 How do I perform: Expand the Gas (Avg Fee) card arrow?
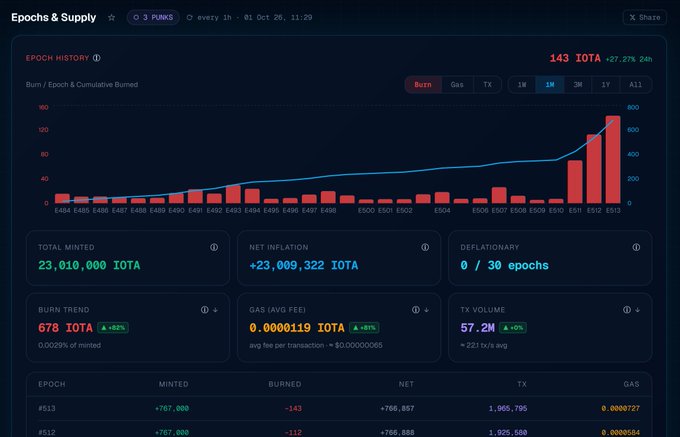point(426,310)
